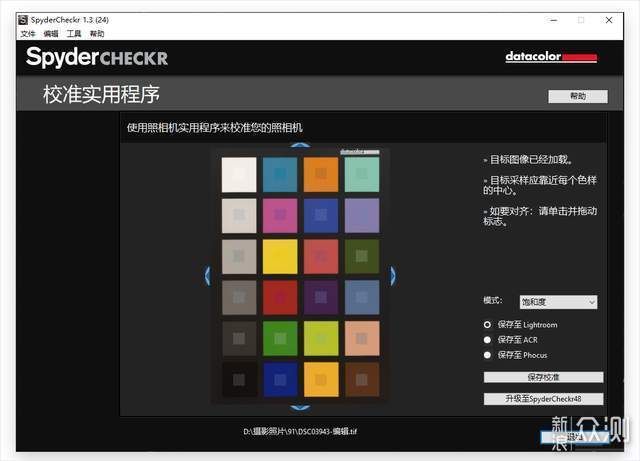This screenshot has width=640, height=461.
Task: Open the 工具 menu
Action: (x=74, y=34)
